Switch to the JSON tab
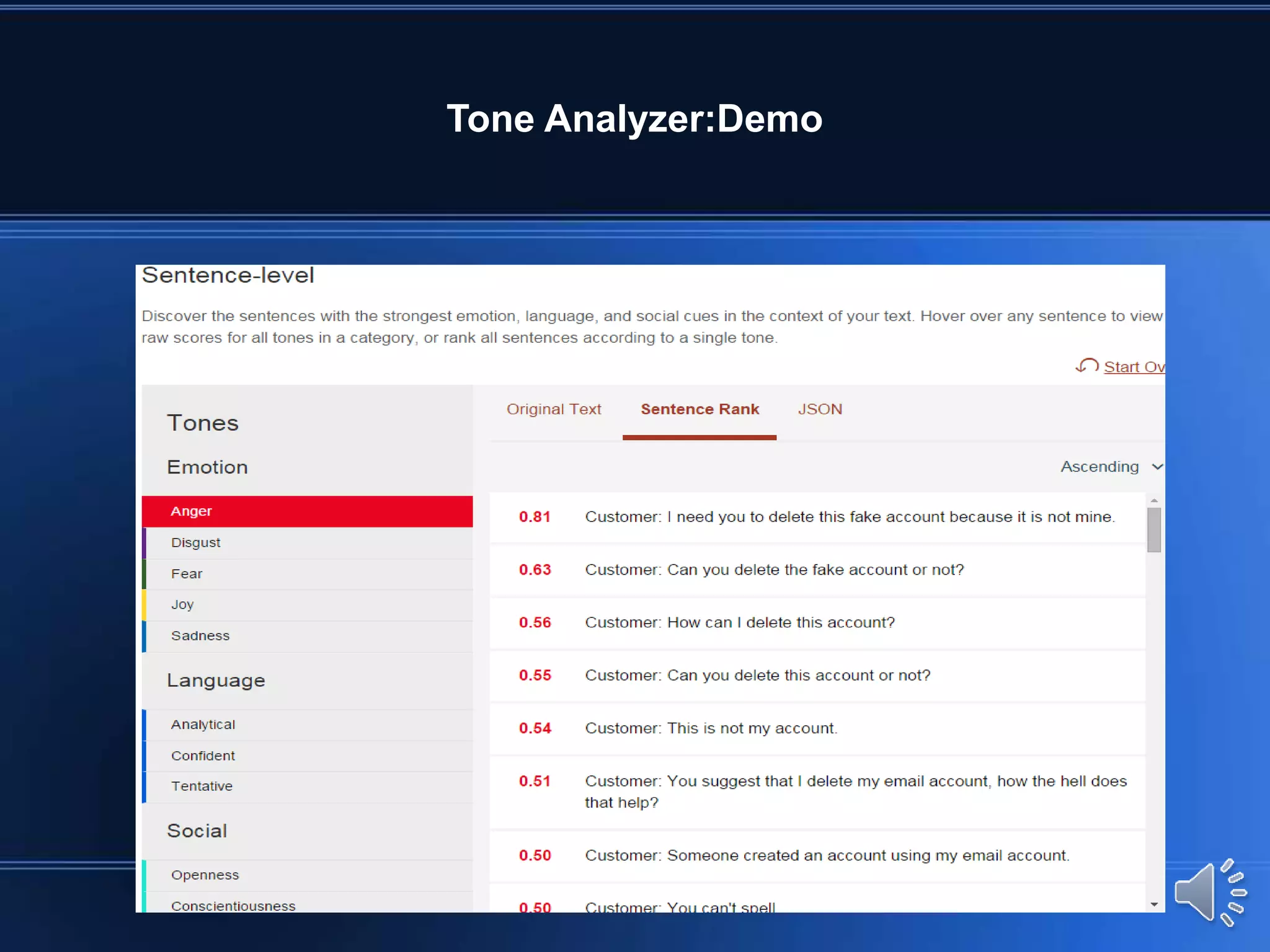The height and width of the screenshot is (952, 1270). tap(820, 409)
